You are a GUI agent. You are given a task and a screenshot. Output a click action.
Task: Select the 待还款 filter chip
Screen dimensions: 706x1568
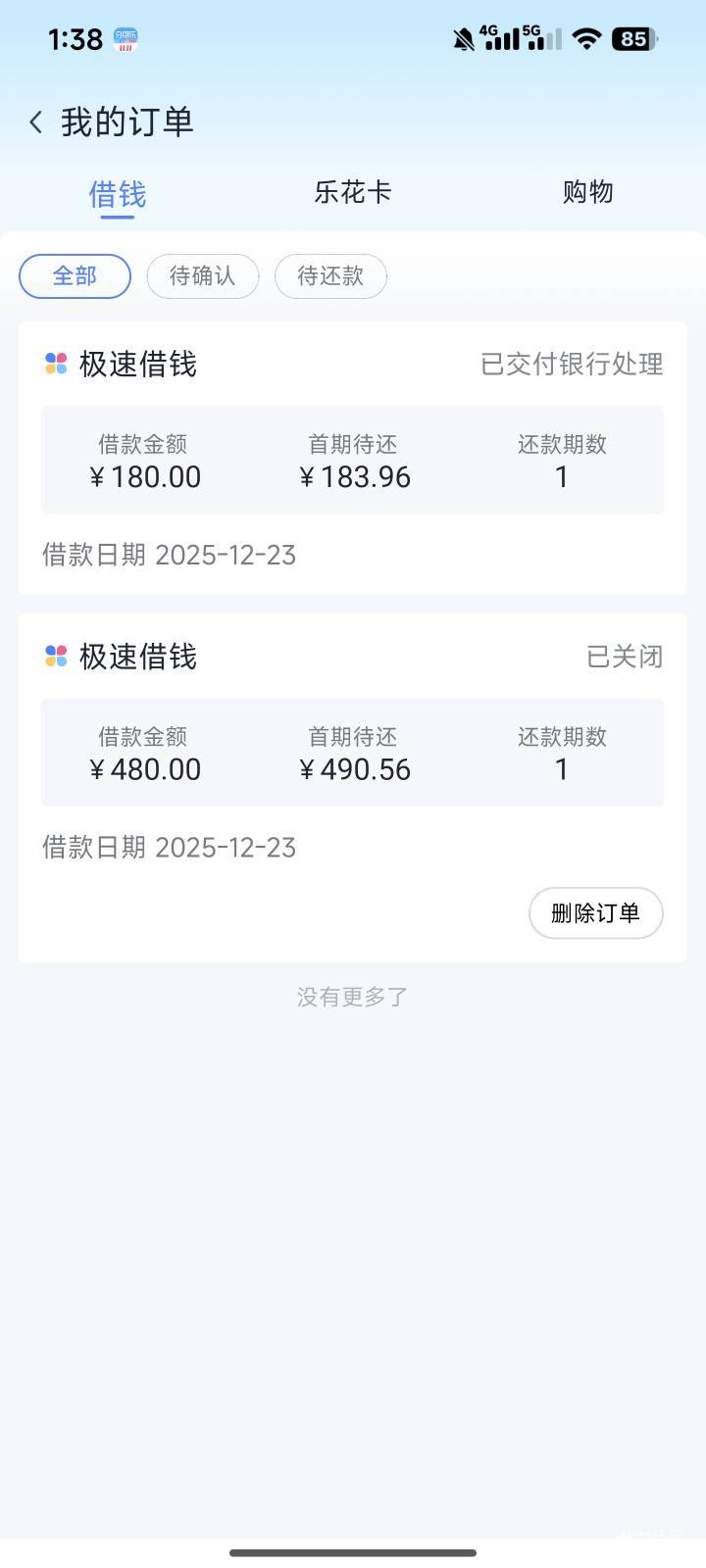[x=330, y=276]
